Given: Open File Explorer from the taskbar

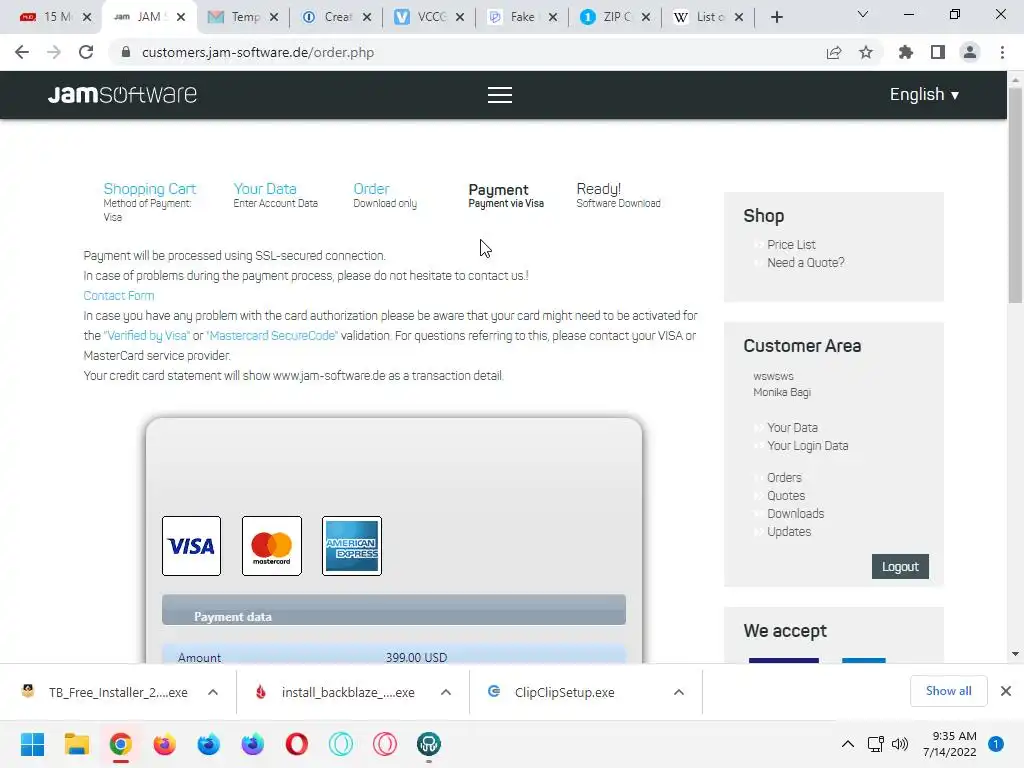Looking at the screenshot, I should [x=76, y=744].
